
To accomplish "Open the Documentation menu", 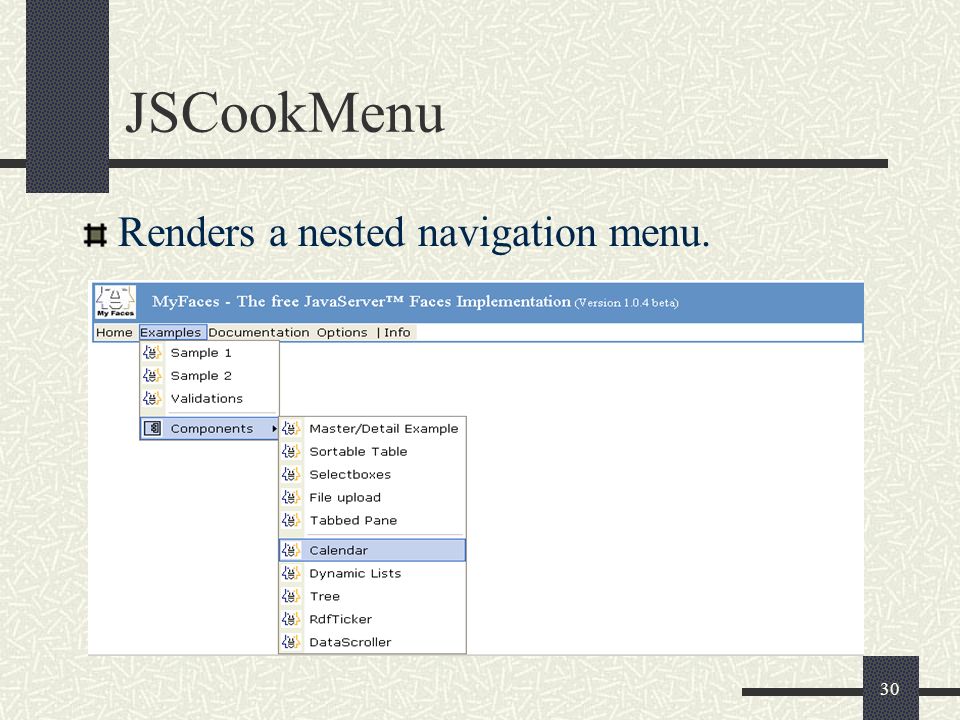I will [258, 332].
